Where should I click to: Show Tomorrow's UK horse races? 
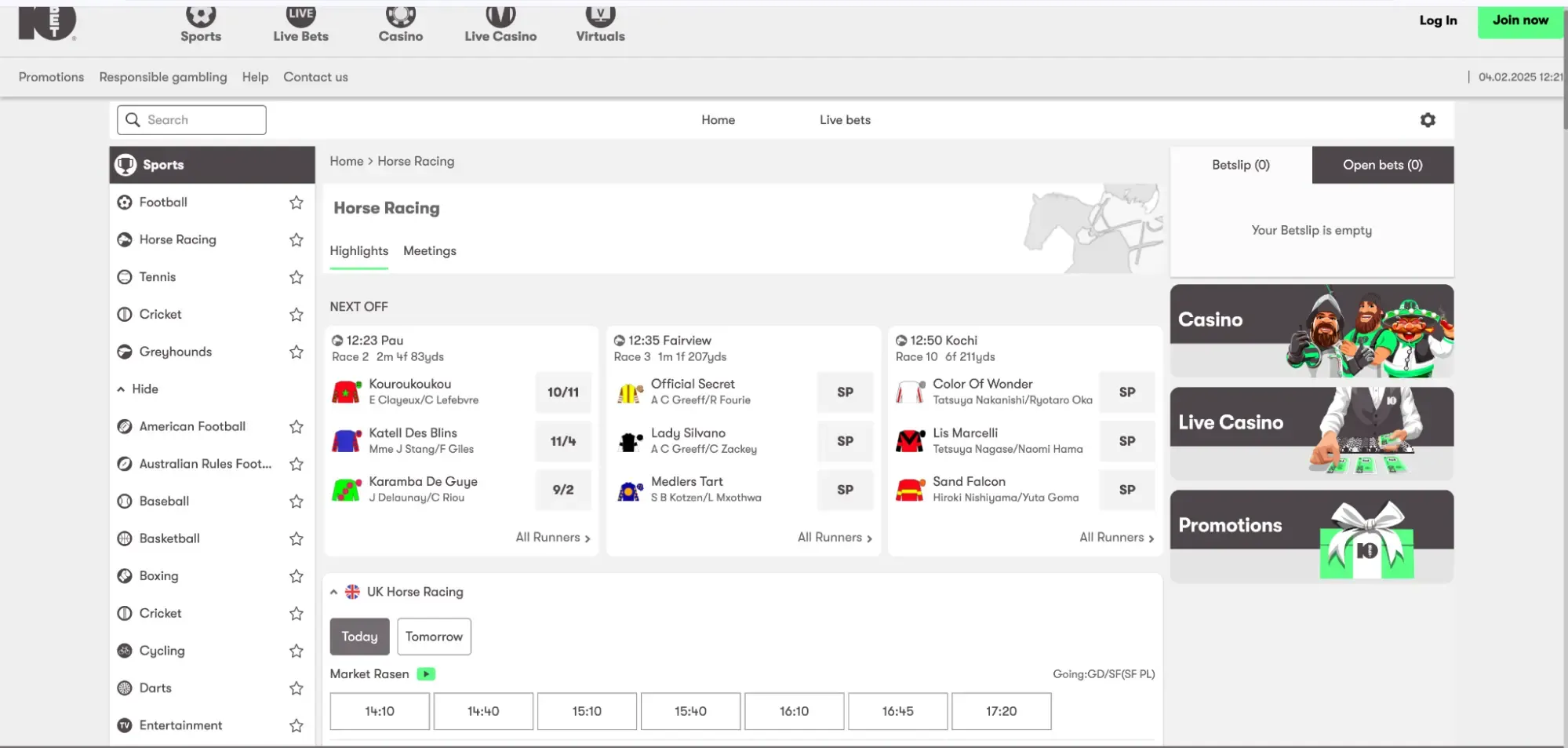434,637
